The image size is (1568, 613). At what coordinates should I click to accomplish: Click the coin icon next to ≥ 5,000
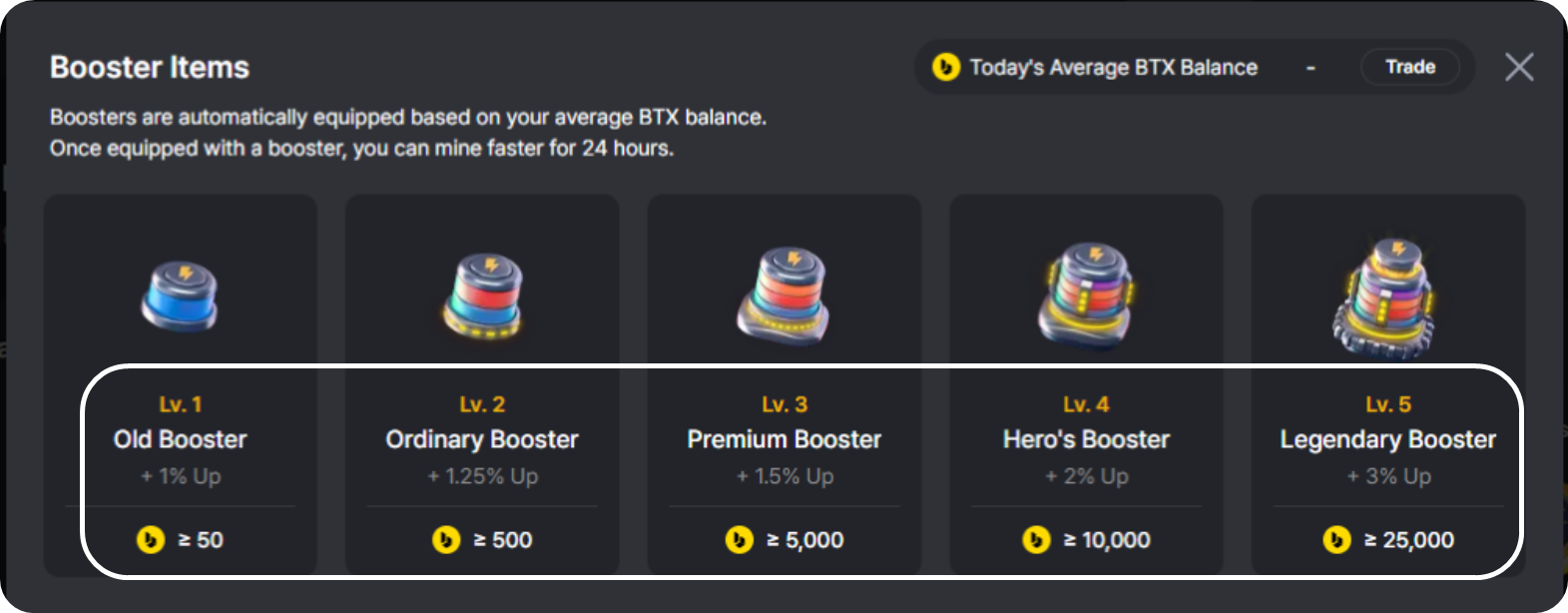[739, 540]
